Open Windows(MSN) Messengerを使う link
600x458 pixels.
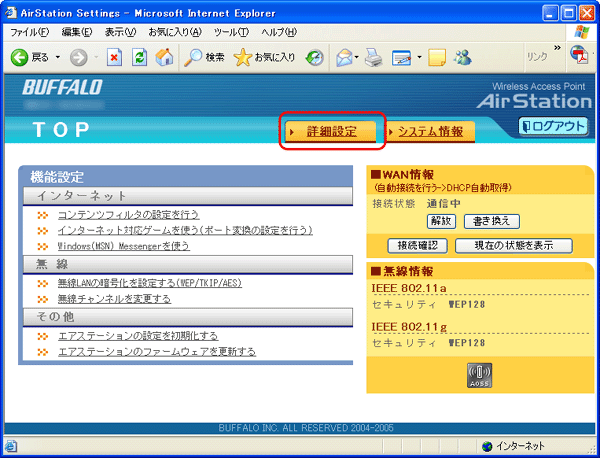[124, 246]
